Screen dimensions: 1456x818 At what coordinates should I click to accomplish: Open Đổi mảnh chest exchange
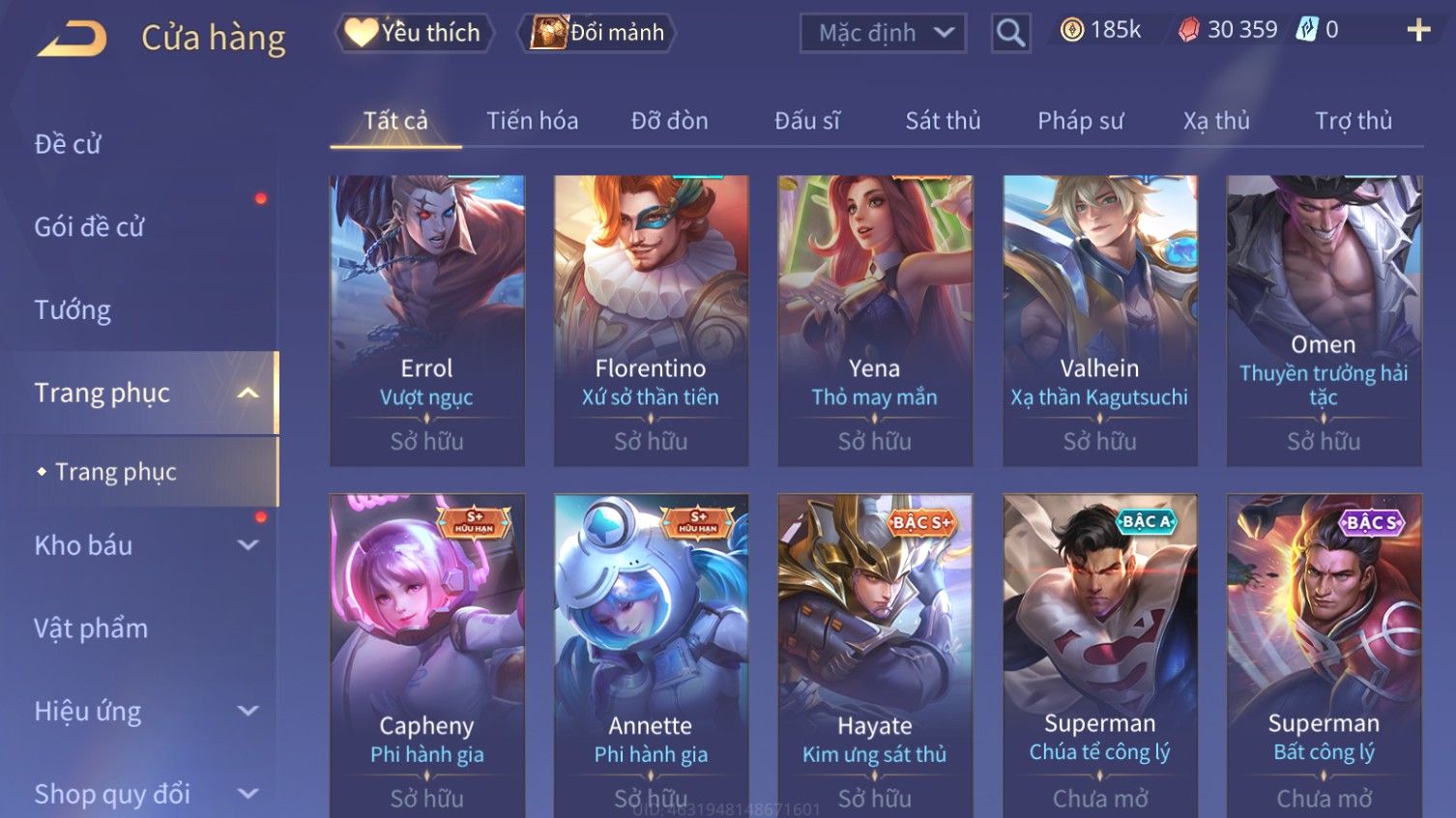pos(597,33)
